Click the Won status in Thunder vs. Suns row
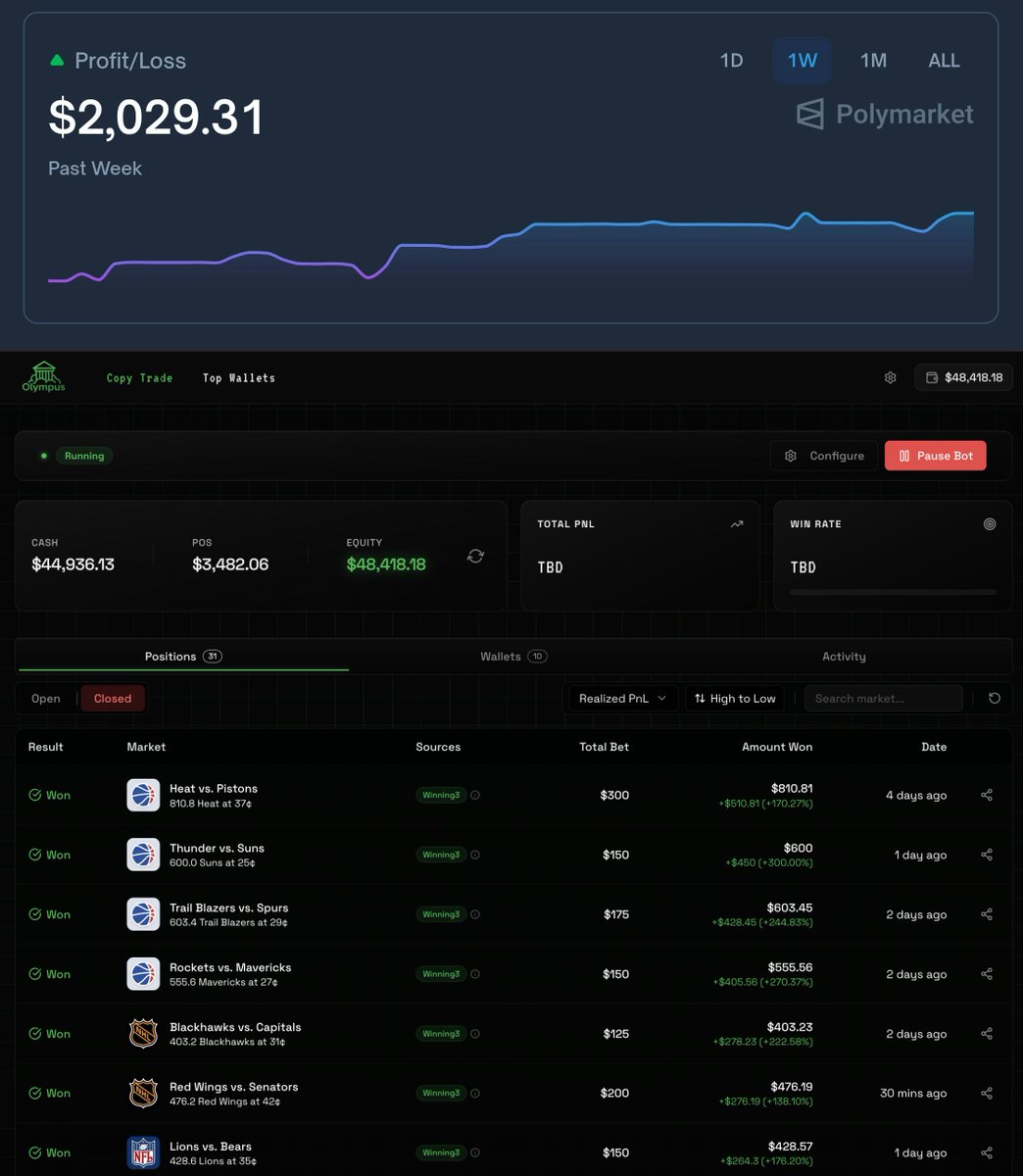Viewport: 1023px width, 1176px height. click(x=50, y=856)
